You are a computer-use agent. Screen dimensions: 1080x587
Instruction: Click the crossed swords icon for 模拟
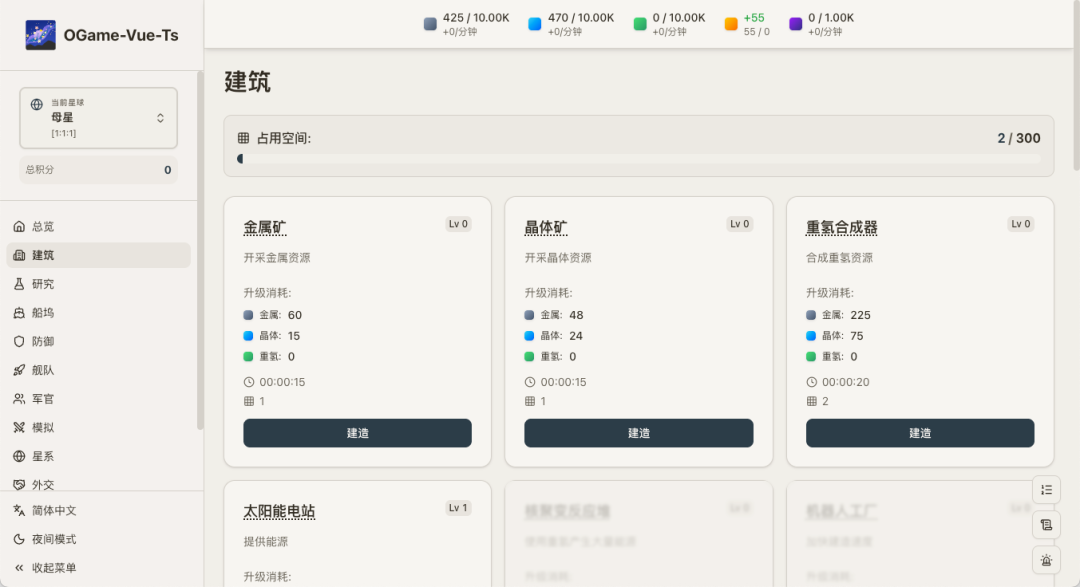[19, 428]
